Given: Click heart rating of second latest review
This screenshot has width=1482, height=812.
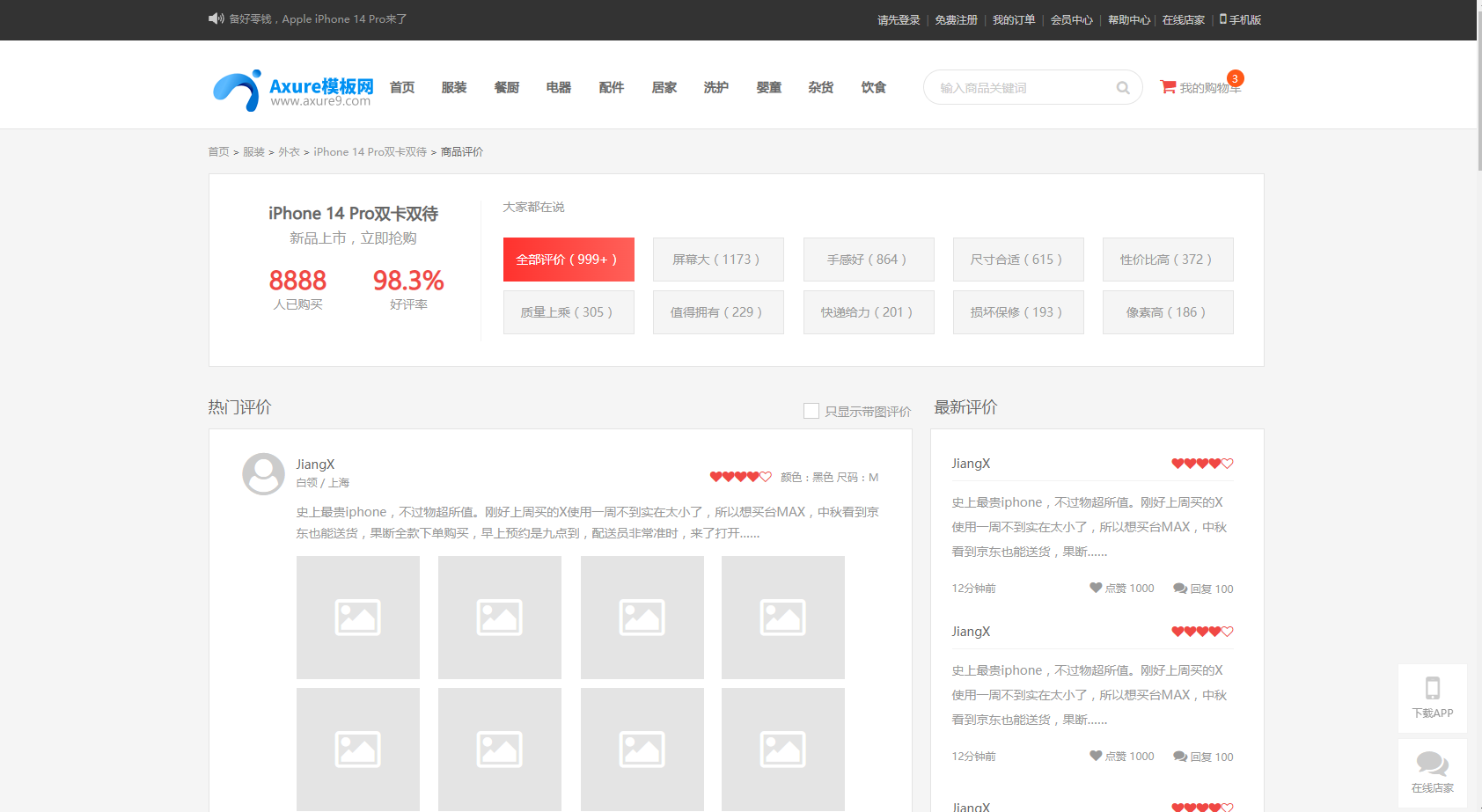Looking at the screenshot, I should [1202, 632].
